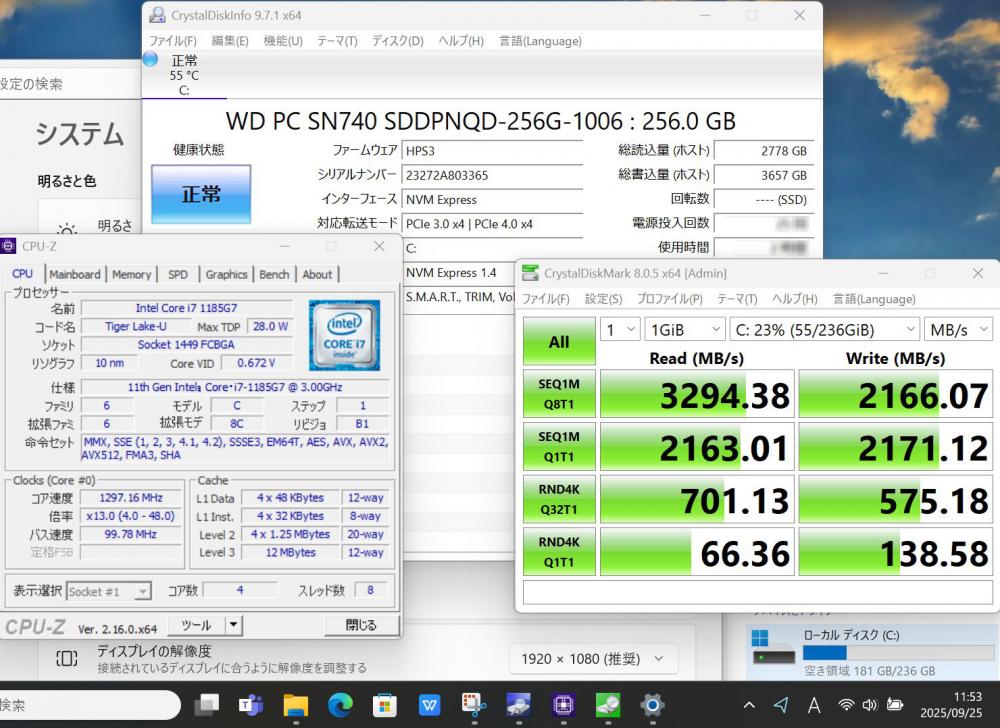Open the 1GiB test size dropdown
Screen dimensions: 1000x728
pos(684,330)
